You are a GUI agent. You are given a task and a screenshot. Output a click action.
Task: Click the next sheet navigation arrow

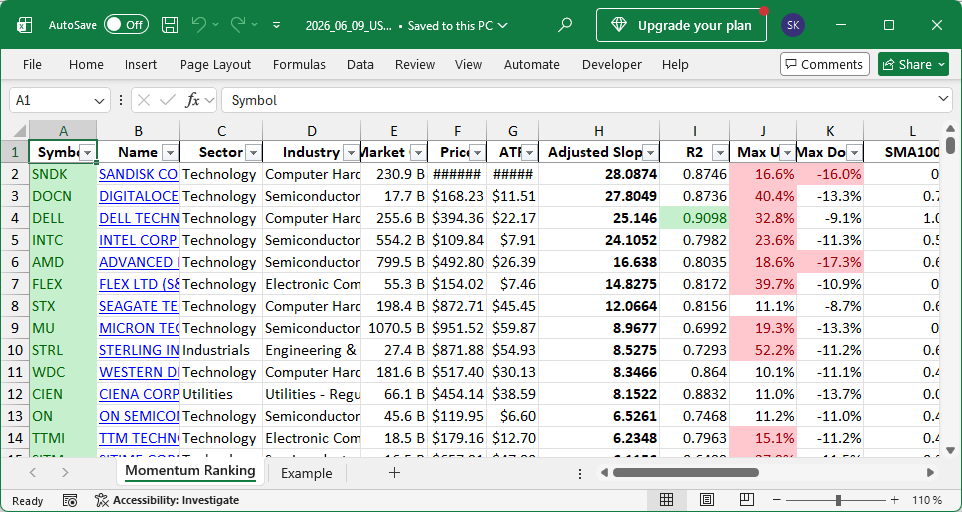tap(65, 473)
